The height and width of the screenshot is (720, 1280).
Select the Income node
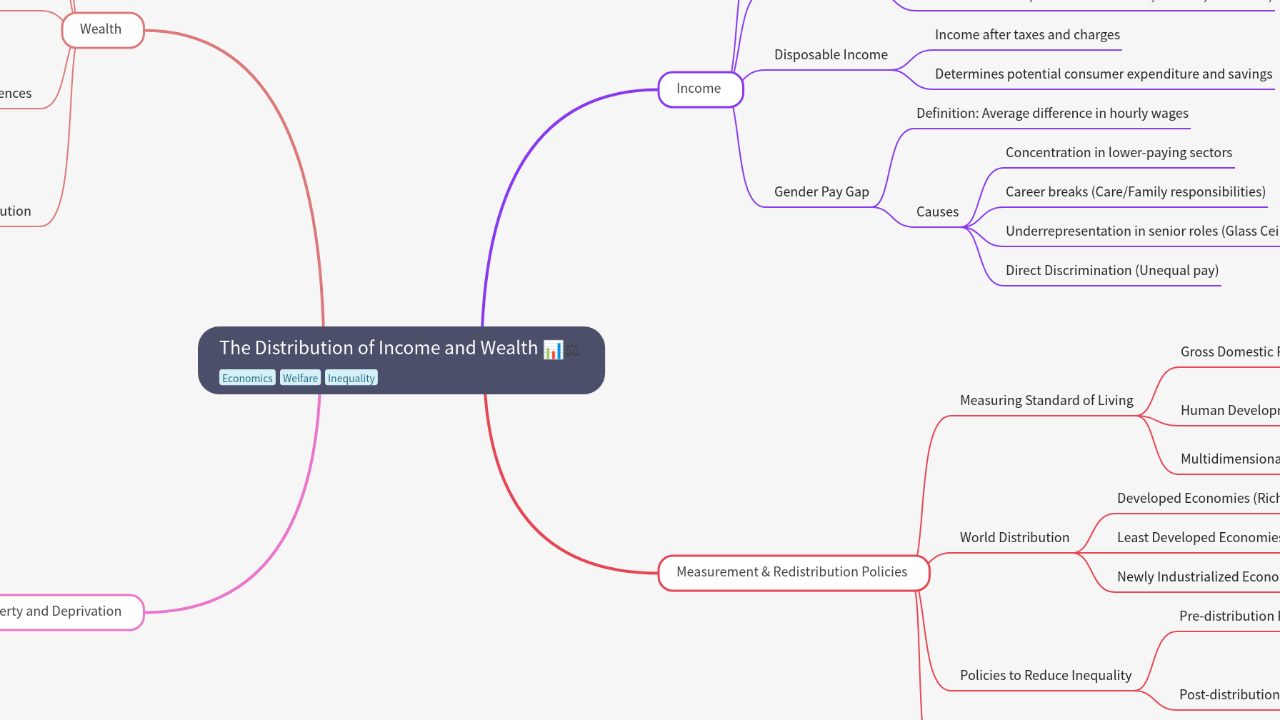[x=699, y=89]
